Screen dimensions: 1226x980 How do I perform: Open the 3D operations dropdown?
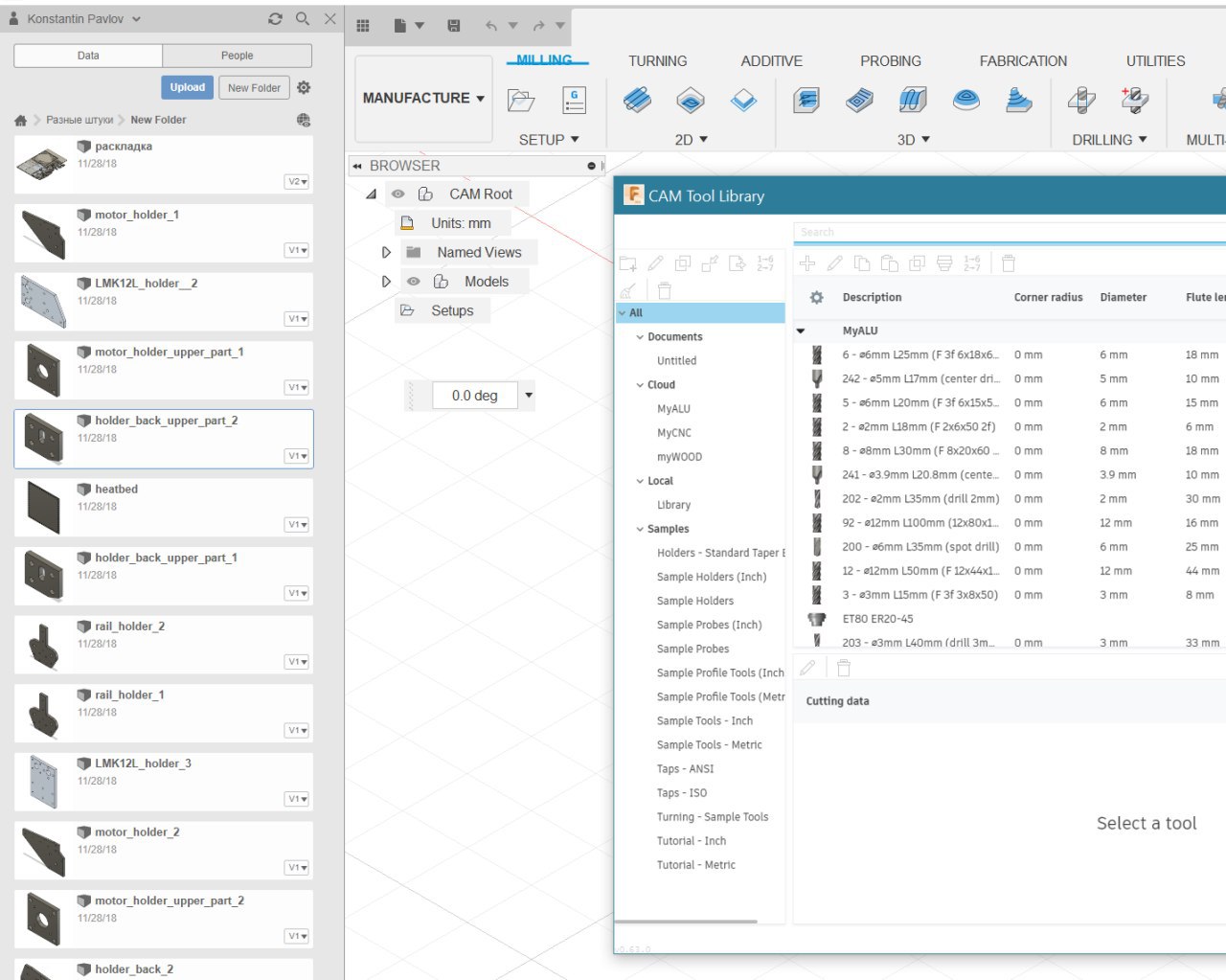914,140
